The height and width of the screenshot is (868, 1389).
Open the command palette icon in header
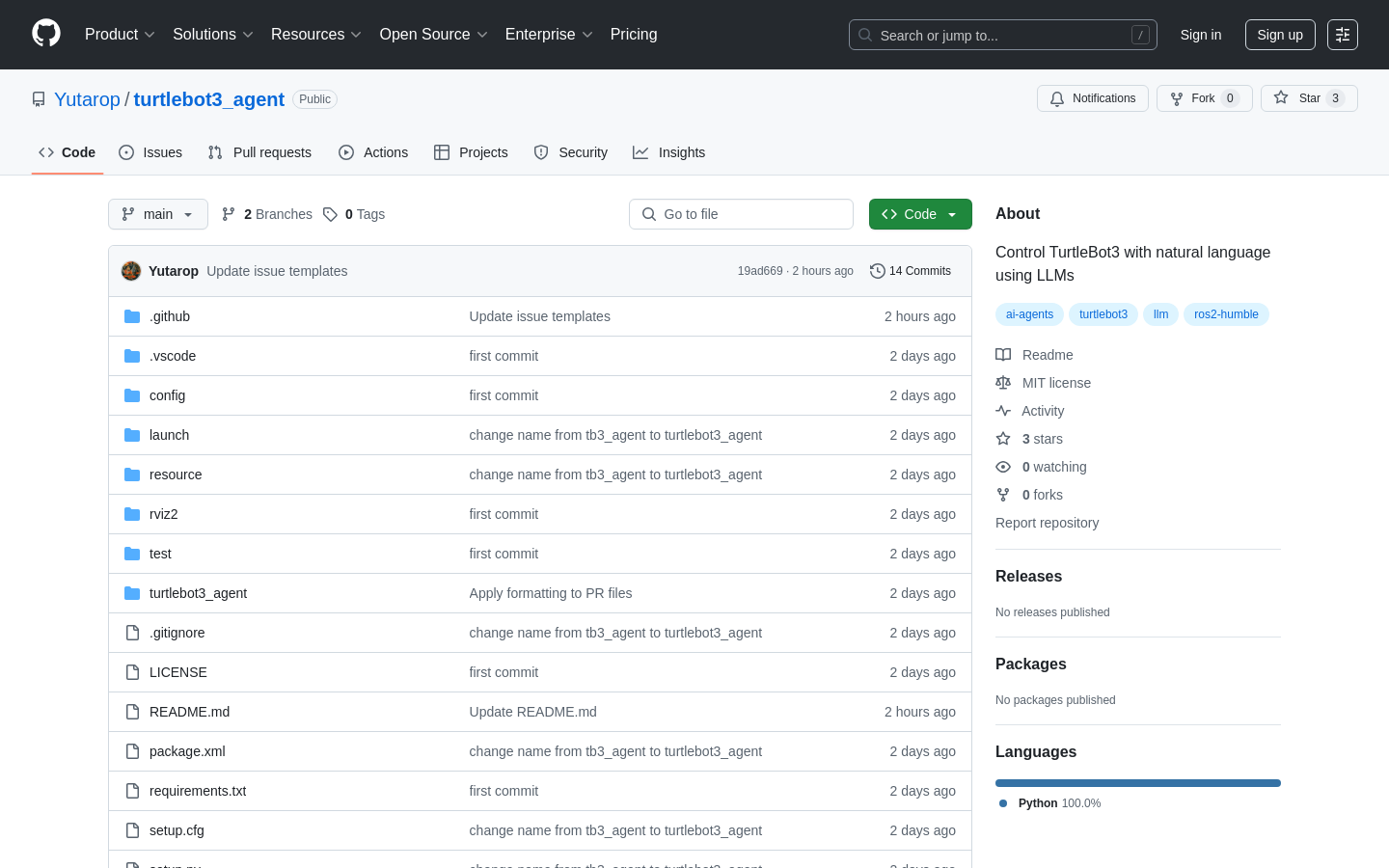point(1343,35)
